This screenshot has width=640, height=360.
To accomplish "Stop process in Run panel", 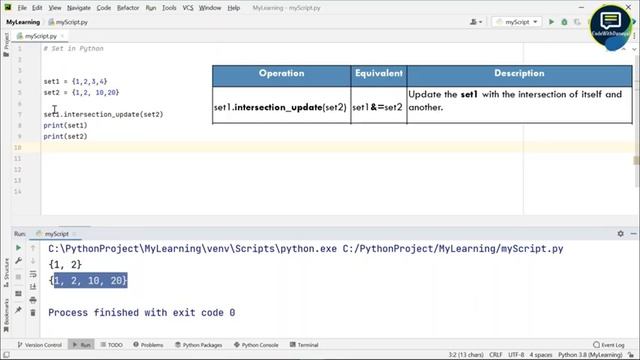I will pyautogui.click(x=18, y=277).
